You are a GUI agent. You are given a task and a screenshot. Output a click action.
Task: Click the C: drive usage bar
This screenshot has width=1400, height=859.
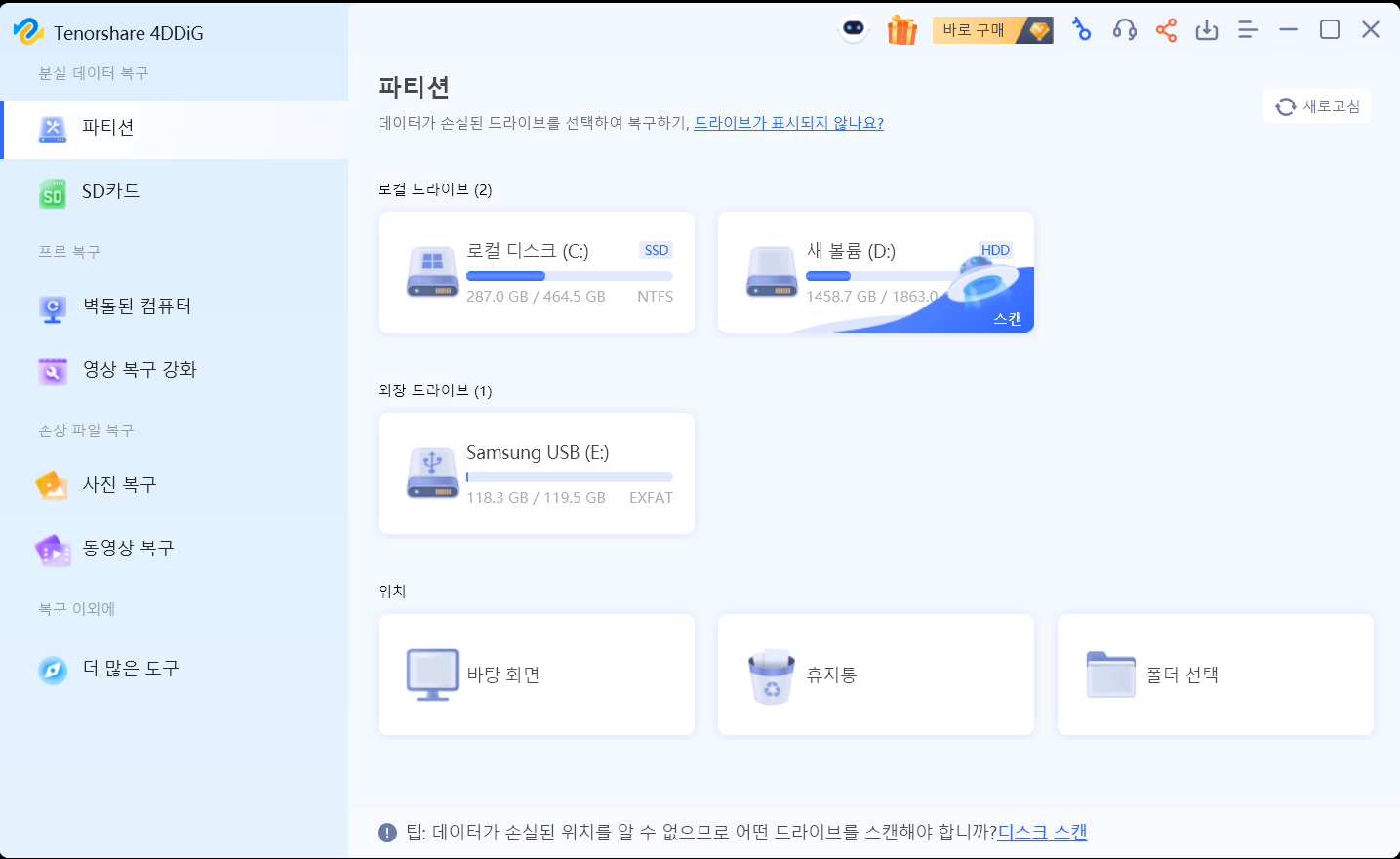pos(570,276)
